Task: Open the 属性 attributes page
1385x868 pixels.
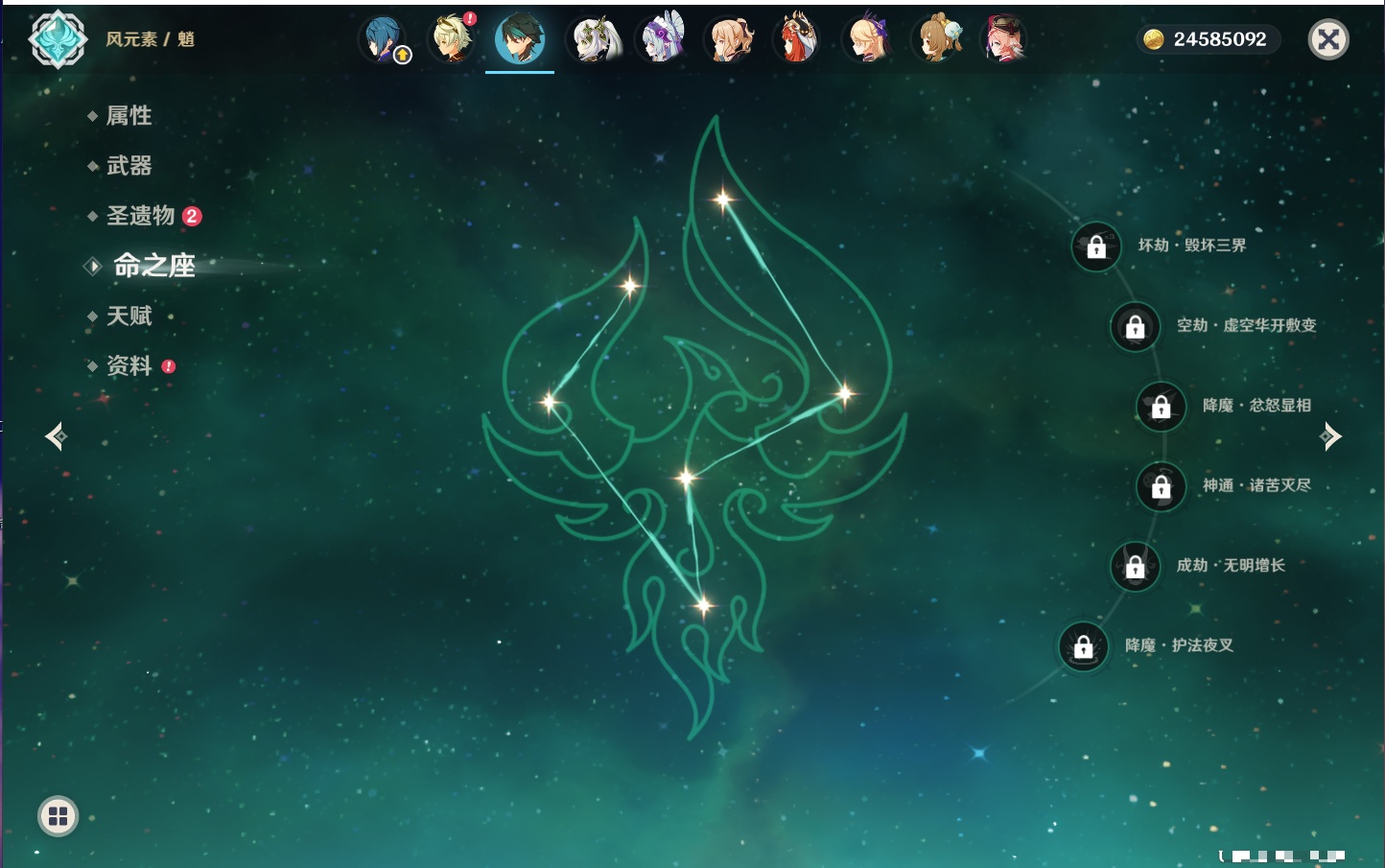Action: point(129,116)
